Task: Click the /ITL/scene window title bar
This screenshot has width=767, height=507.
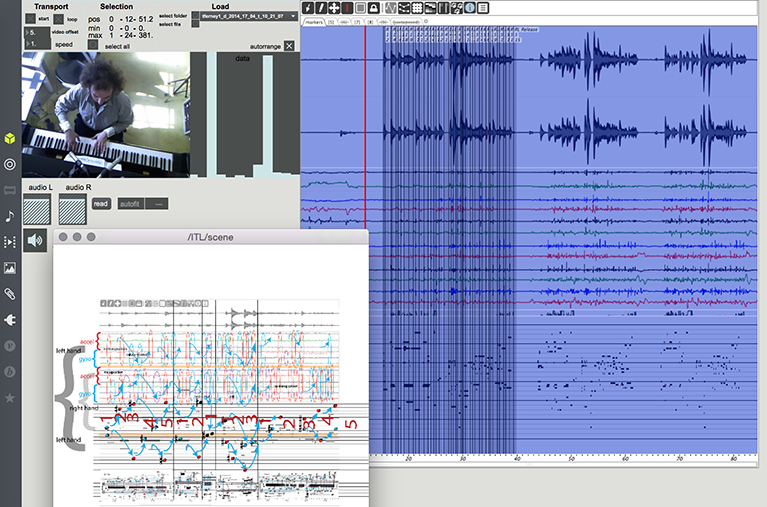Action: 210,237
